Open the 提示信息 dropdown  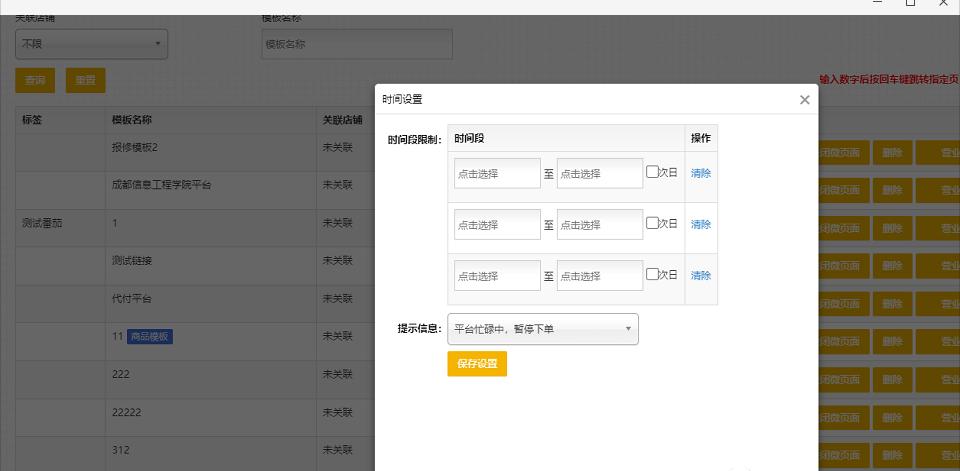[x=543, y=328]
